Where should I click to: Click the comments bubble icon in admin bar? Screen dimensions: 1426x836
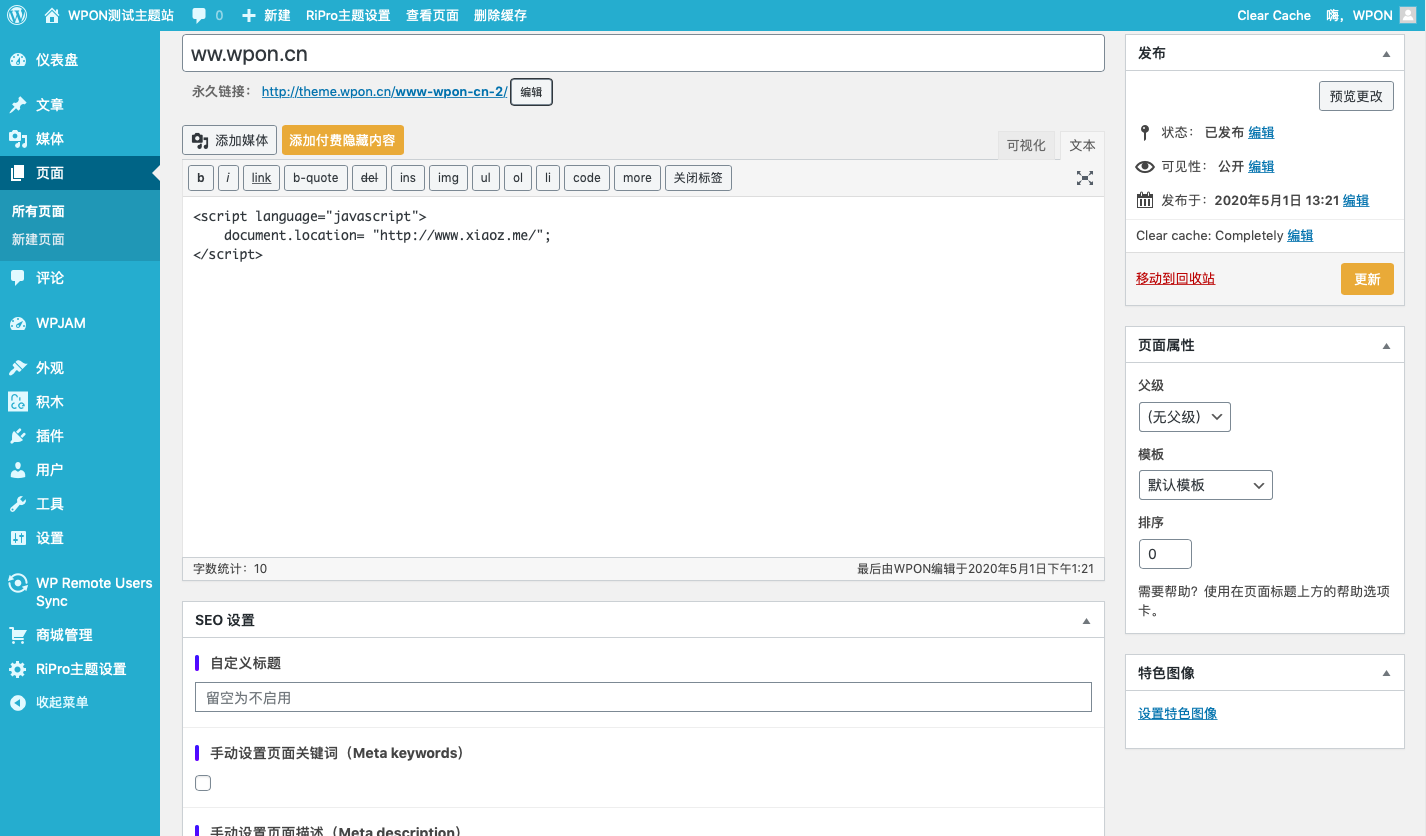click(199, 15)
